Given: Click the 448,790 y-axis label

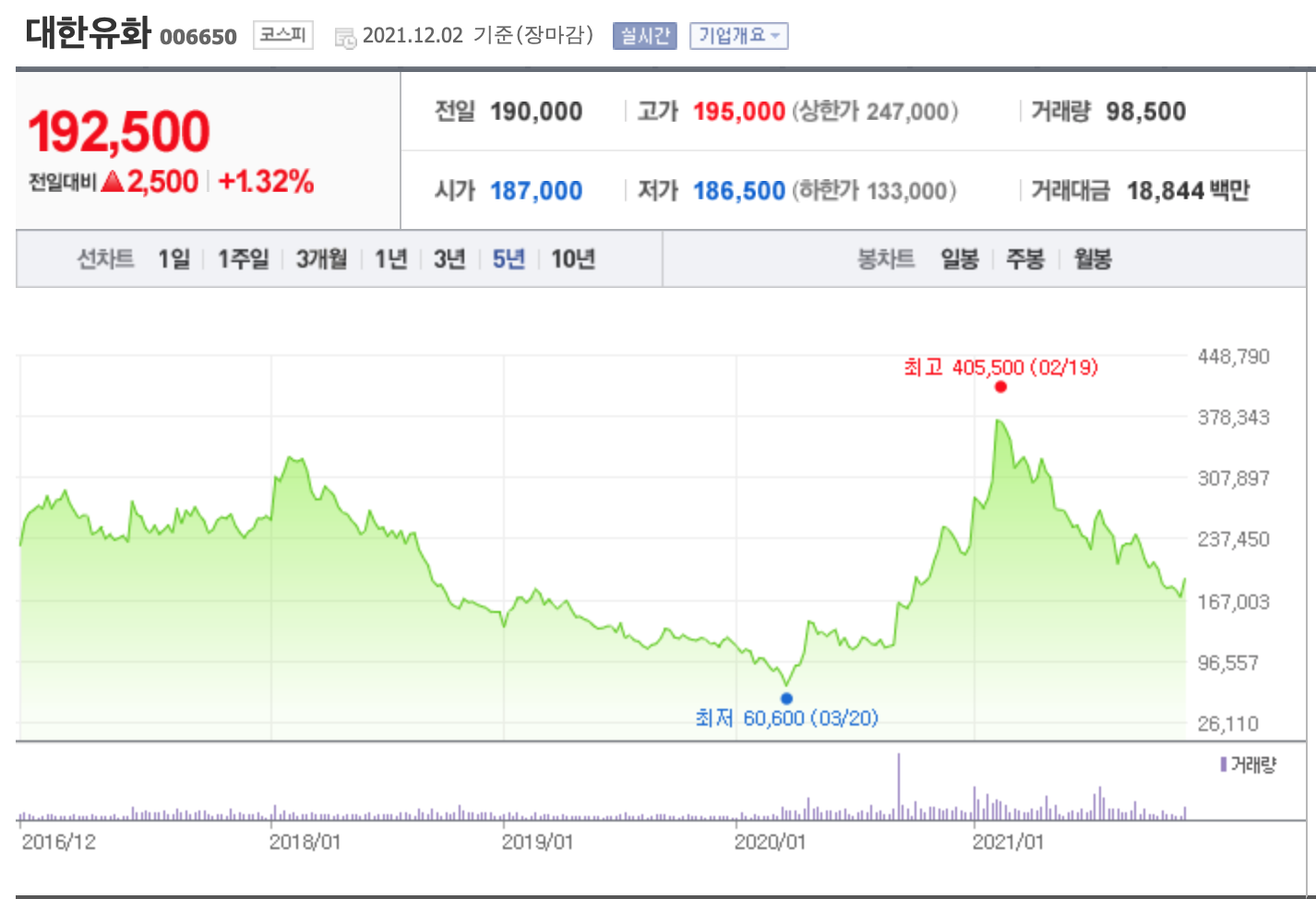Looking at the screenshot, I should click(1234, 356).
